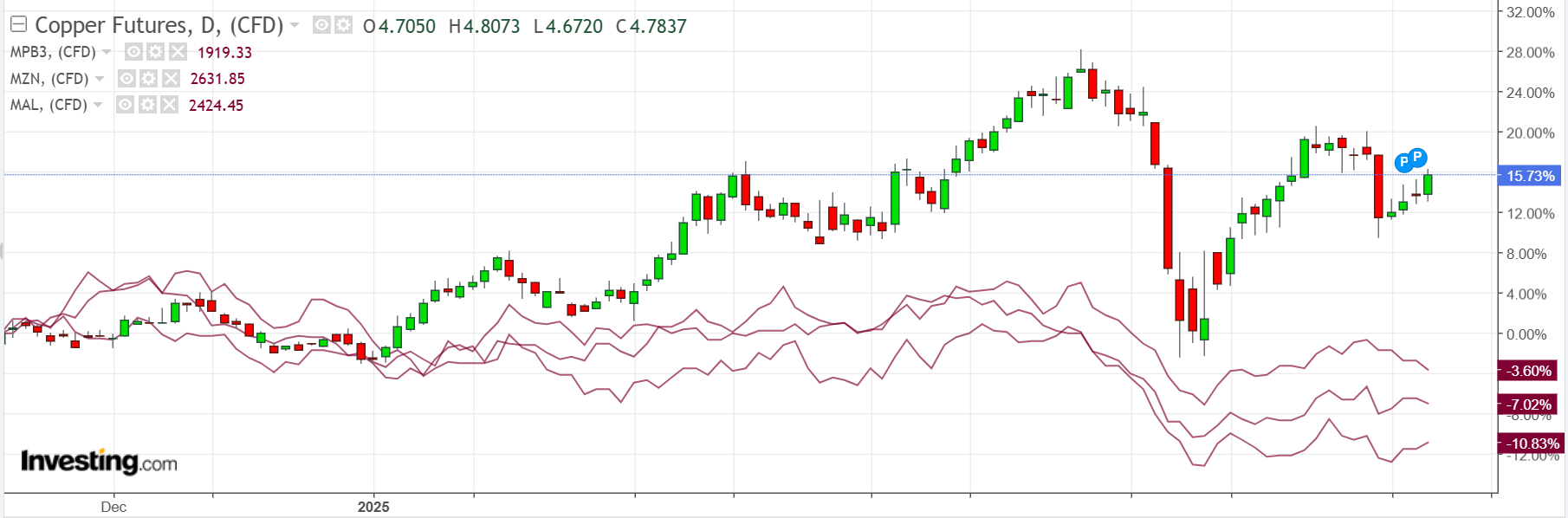Click the 15.73% current price label
Image resolution: width=1568 pixels, height=518 pixels.
click(1531, 176)
